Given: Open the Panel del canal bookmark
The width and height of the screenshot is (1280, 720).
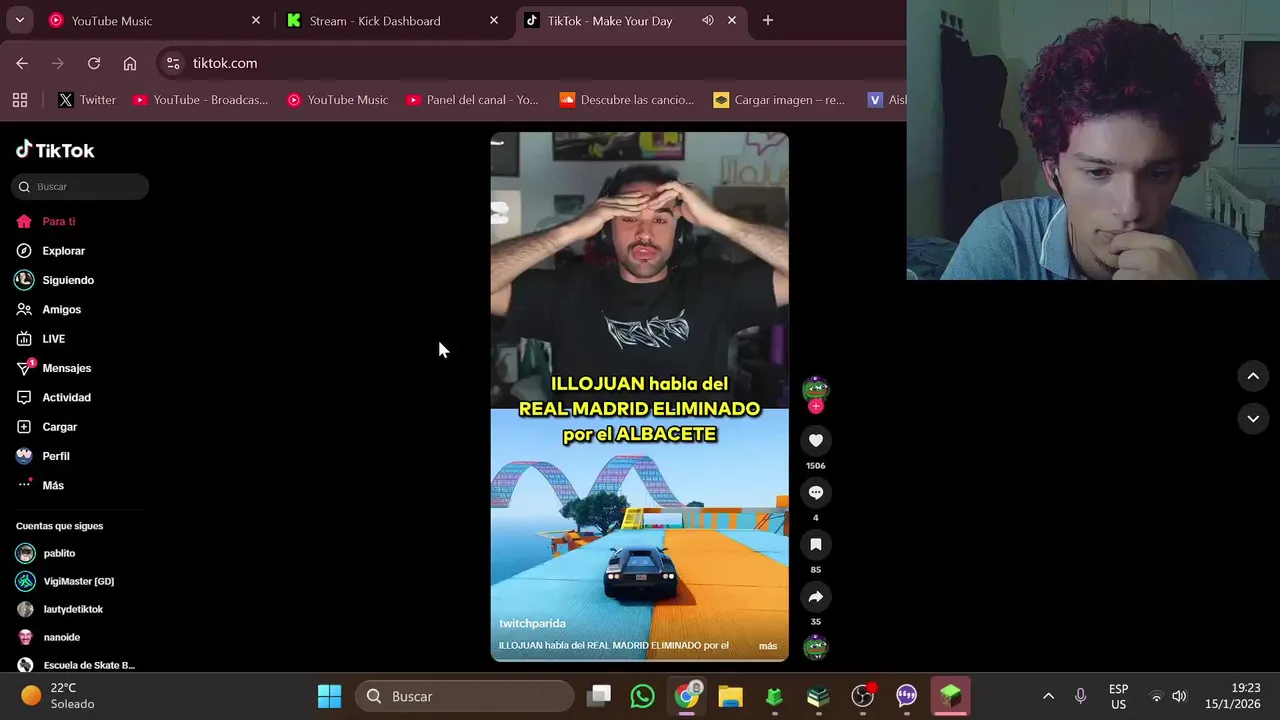Looking at the screenshot, I should (472, 100).
